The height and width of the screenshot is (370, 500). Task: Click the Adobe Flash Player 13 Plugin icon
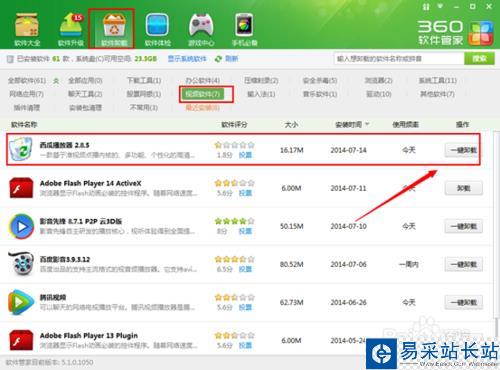tap(21, 340)
